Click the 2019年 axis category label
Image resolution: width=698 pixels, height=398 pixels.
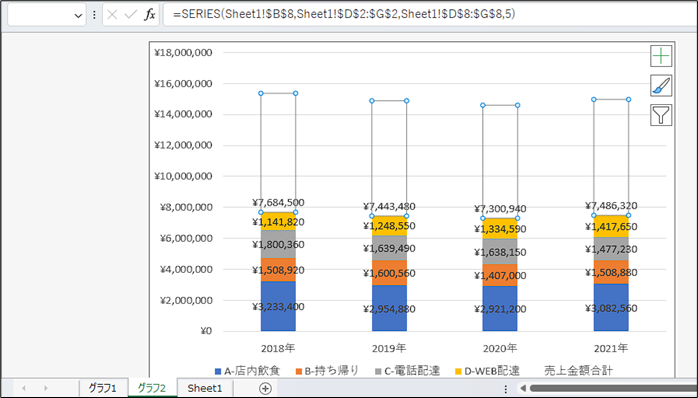coord(389,348)
